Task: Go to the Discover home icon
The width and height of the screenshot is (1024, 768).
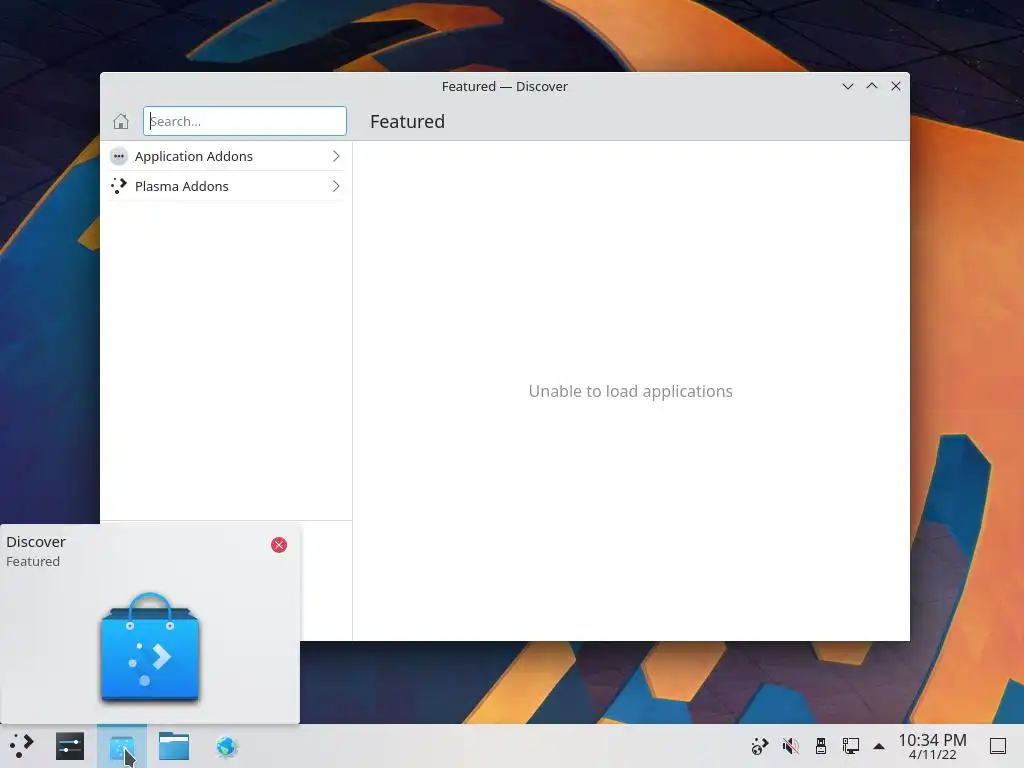Action: (x=121, y=121)
